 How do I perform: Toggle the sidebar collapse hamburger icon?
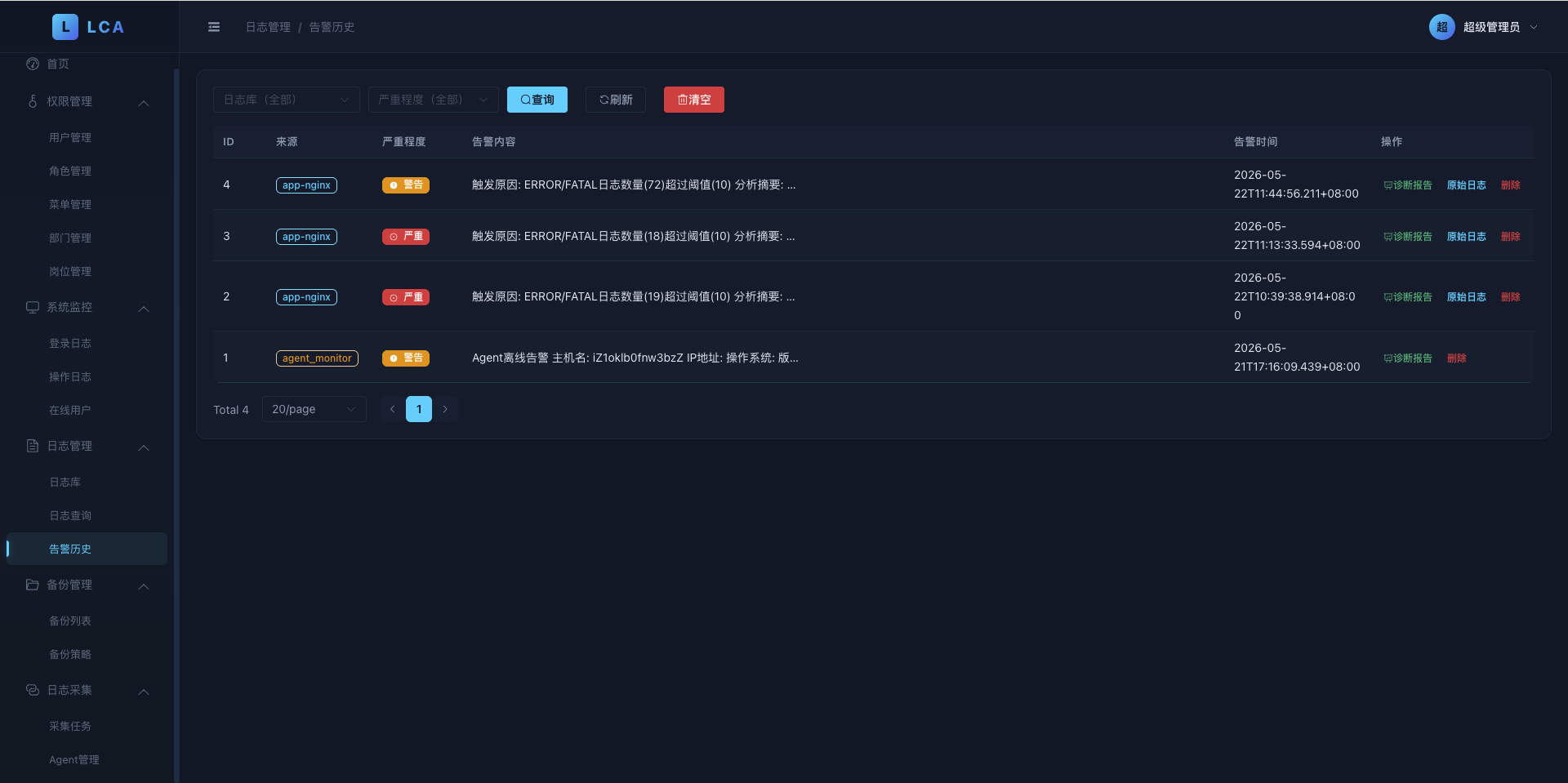tap(214, 27)
